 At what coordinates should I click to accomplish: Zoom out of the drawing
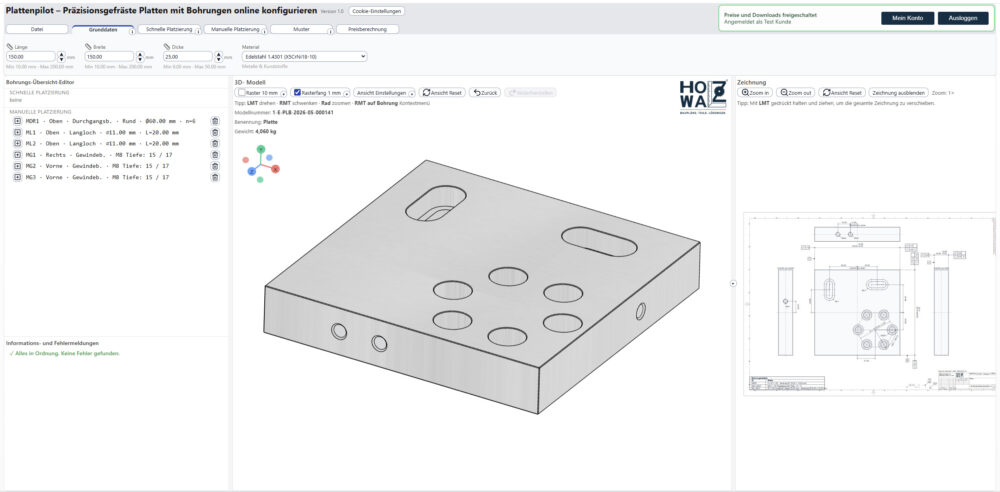[x=795, y=93]
